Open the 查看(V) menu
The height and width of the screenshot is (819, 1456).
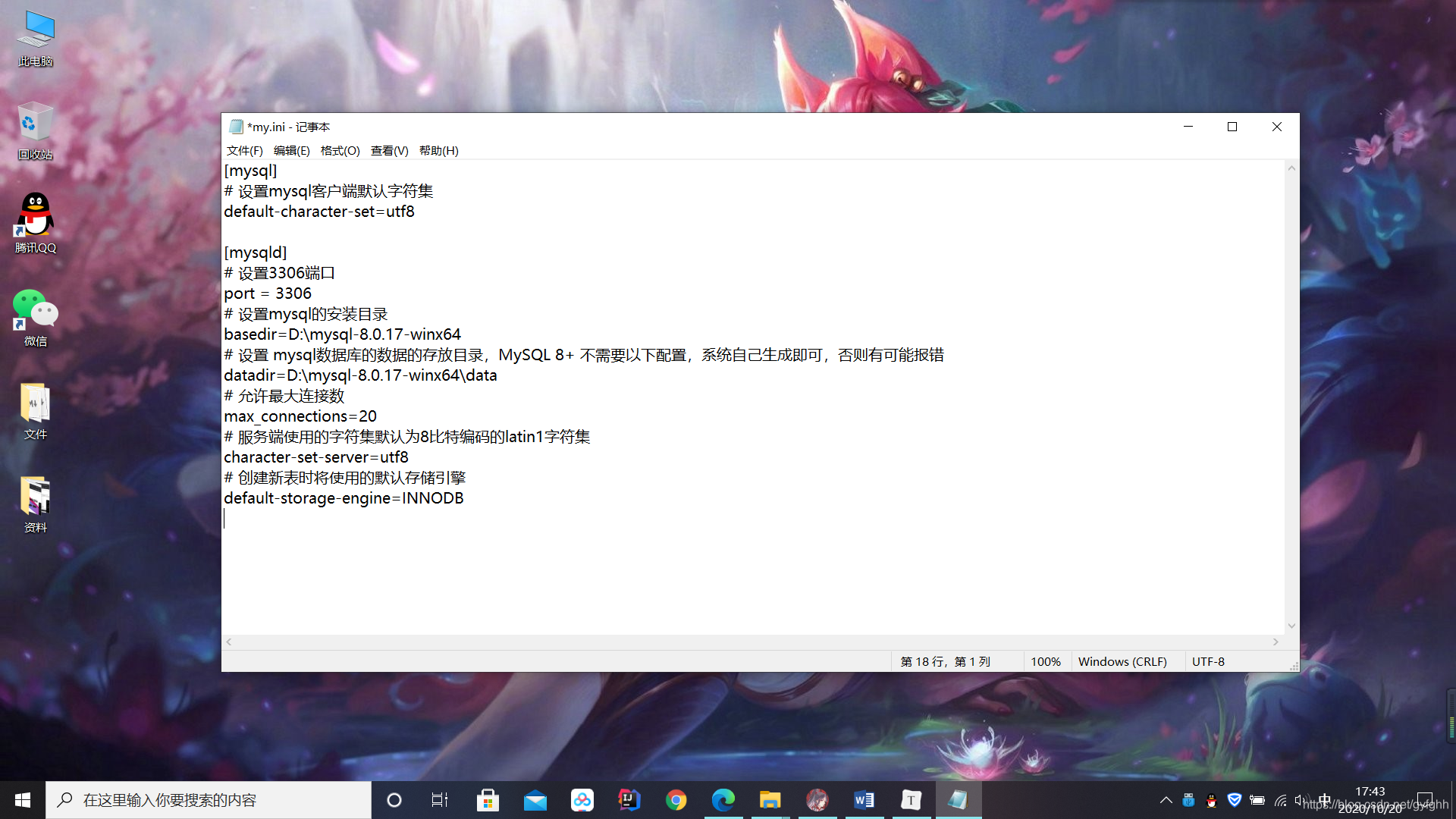coord(389,150)
